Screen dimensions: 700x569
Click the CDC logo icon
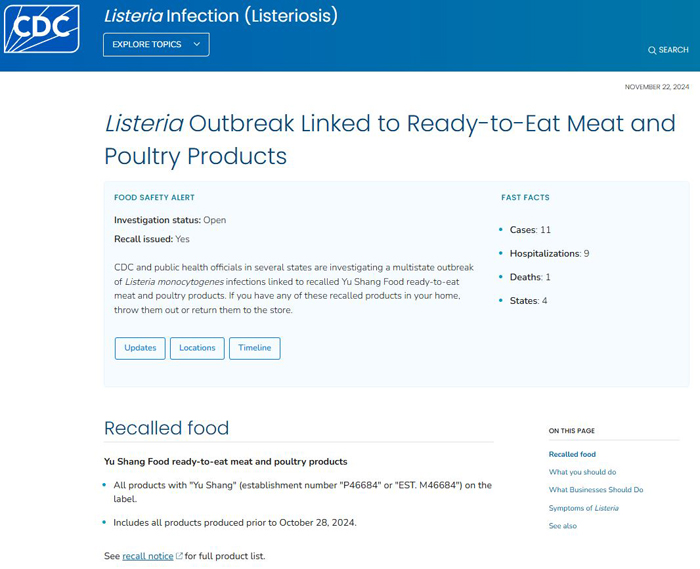point(42,29)
